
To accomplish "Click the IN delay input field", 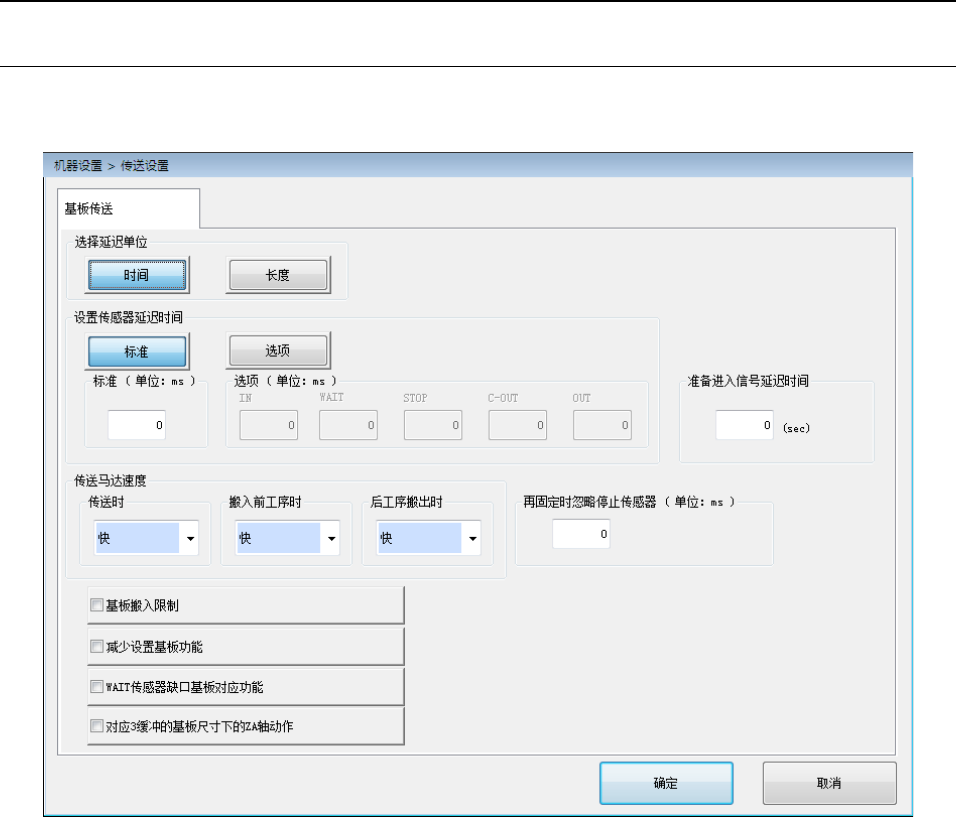I will 268,425.
